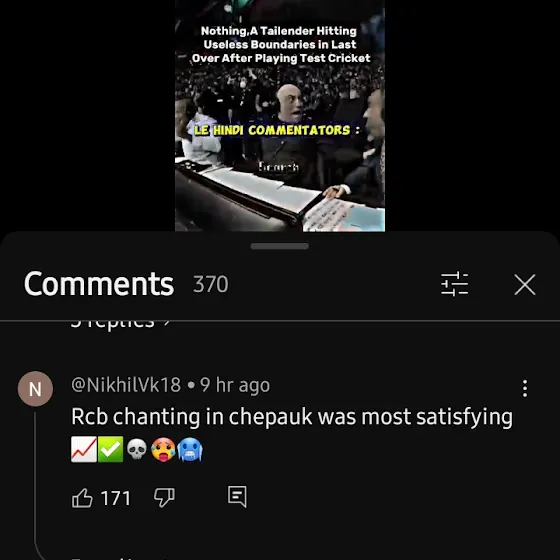Like the NikhilVk18 comment
Screen dimensions: 560x560
pos(82,498)
